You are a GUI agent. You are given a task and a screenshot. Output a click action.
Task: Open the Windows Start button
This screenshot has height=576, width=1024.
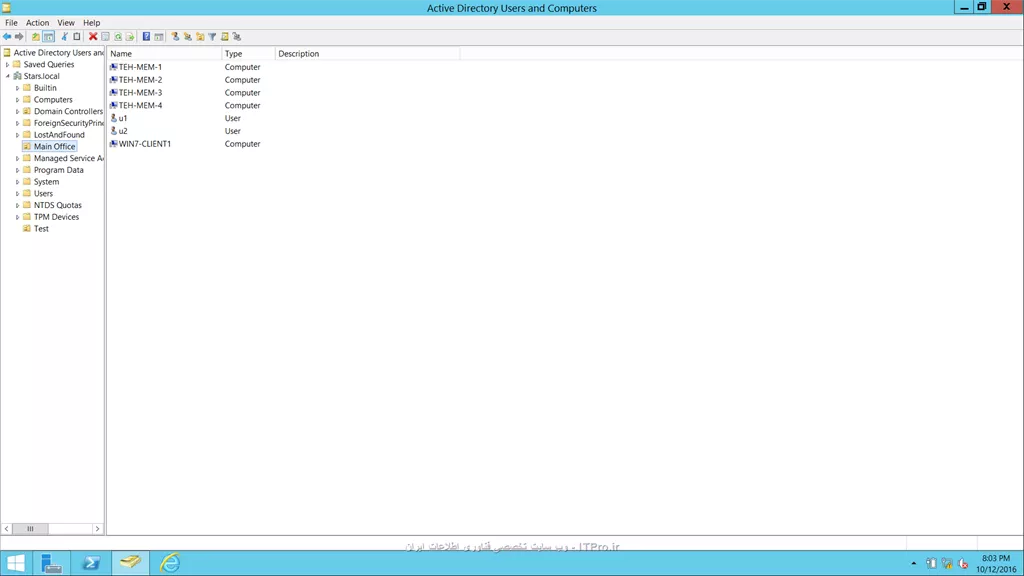pos(16,563)
